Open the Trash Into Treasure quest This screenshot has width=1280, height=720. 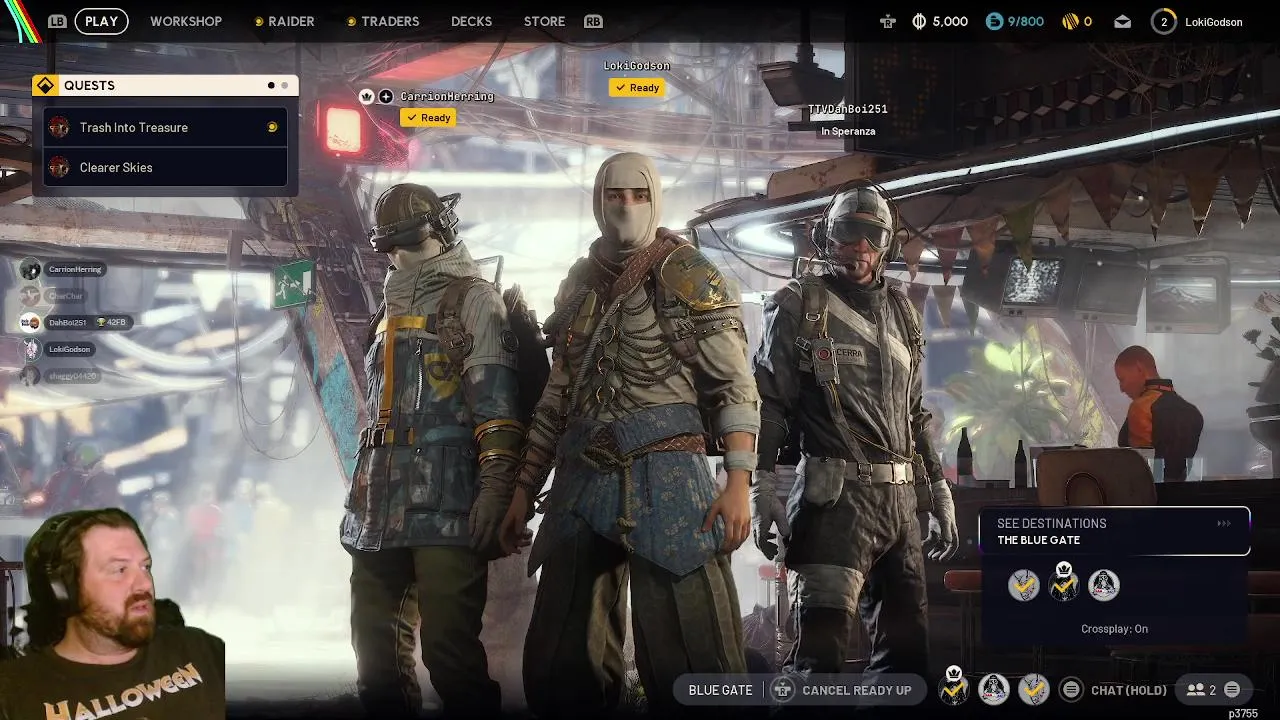165,127
